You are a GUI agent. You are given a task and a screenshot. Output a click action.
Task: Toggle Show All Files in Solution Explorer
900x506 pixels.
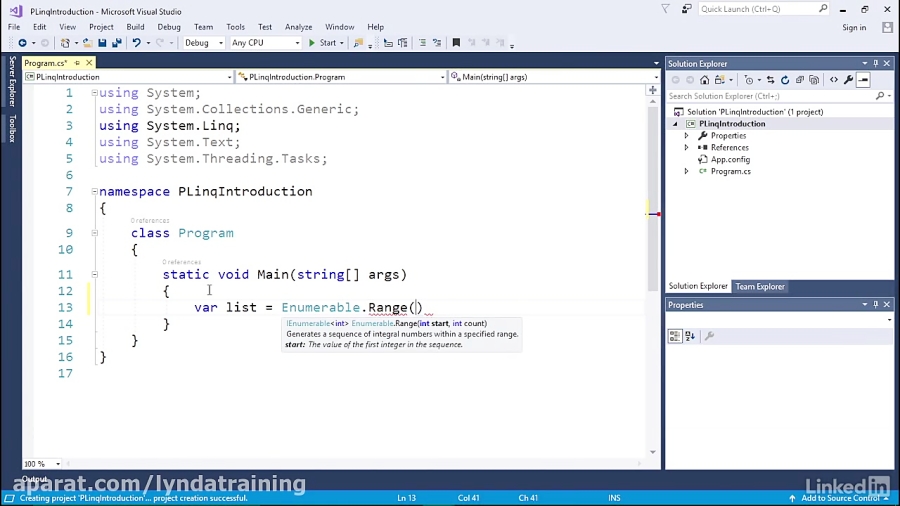click(814, 80)
